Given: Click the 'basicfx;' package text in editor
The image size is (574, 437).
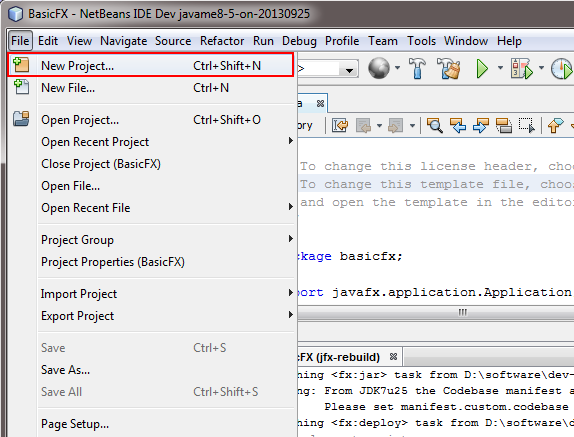Looking at the screenshot, I should pyautogui.click(x=371, y=256).
